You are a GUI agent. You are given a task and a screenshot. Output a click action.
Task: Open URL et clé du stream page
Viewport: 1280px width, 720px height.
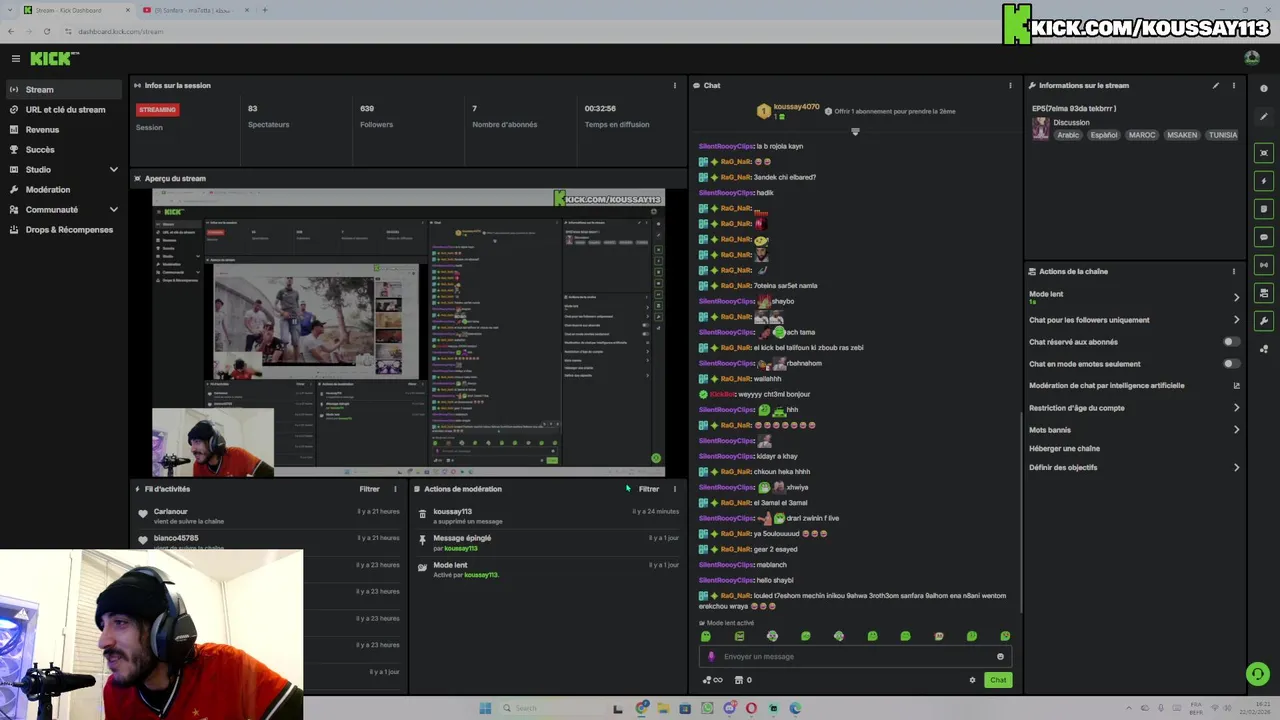(64, 110)
